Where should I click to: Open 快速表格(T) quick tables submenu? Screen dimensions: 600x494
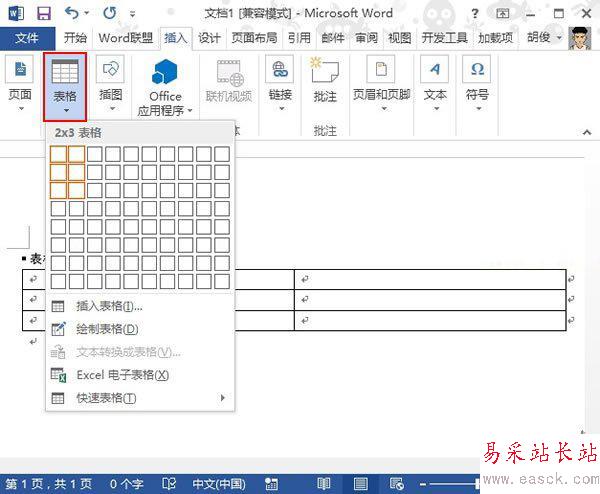pos(140,398)
